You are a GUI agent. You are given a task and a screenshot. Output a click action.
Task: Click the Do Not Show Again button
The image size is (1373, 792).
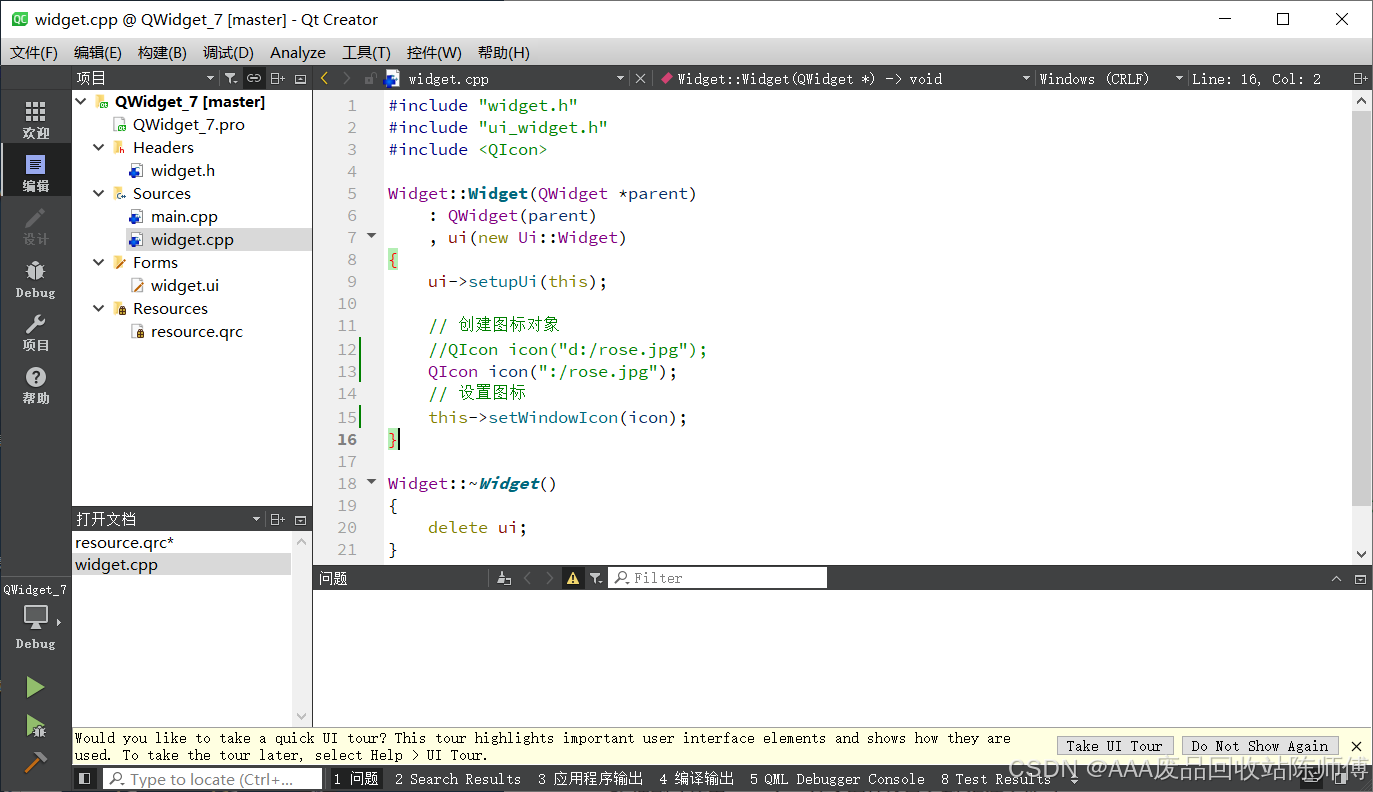(1260, 746)
